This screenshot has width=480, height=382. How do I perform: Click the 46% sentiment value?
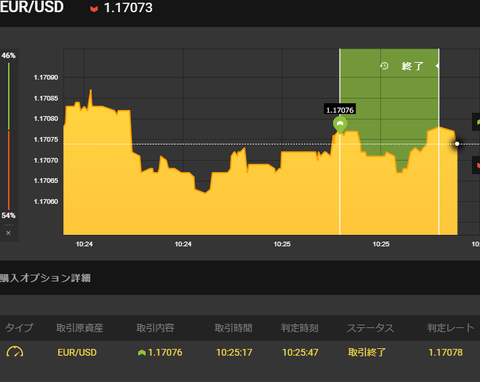tap(8, 55)
